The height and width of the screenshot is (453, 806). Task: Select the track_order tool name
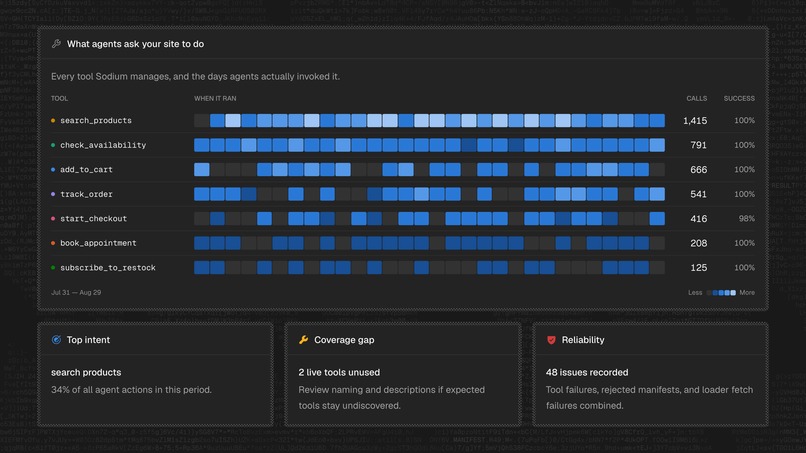(x=86, y=194)
